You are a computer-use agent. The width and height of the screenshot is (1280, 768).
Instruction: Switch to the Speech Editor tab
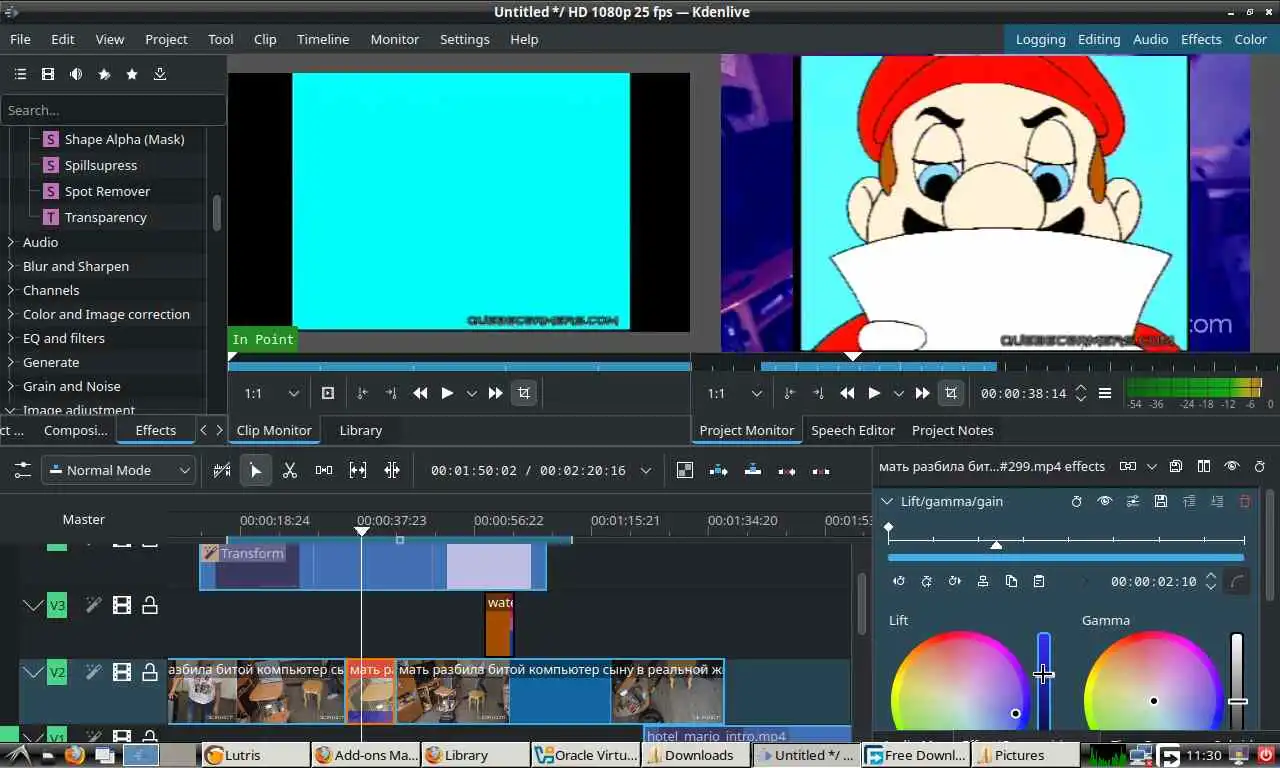tap(852, 430)
